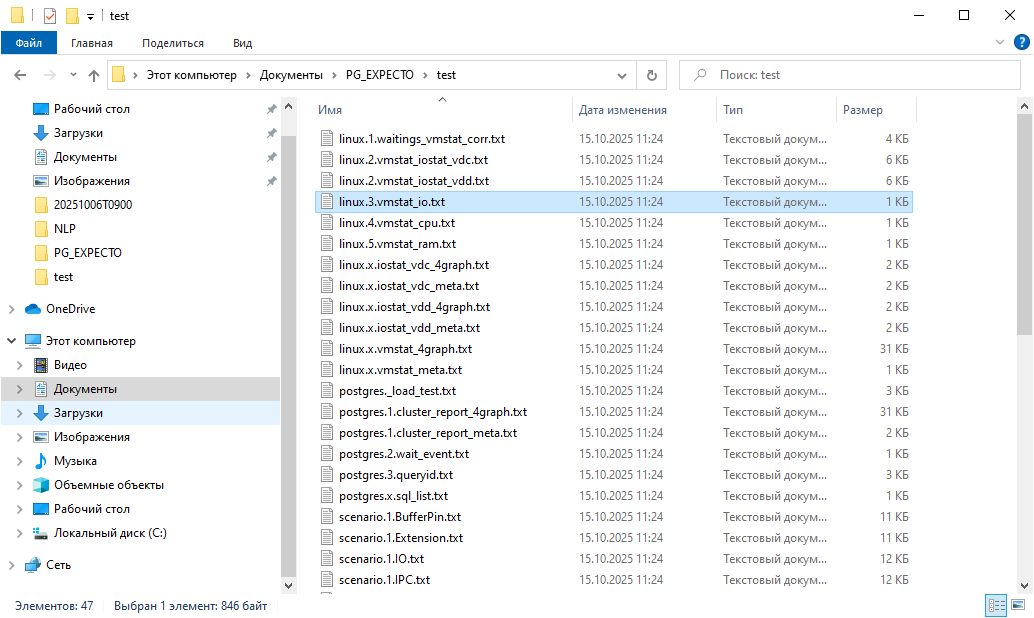The image size is (1034, 618).
Task: Select pinned Изображения in Quick Access
Action: point(91,181)
